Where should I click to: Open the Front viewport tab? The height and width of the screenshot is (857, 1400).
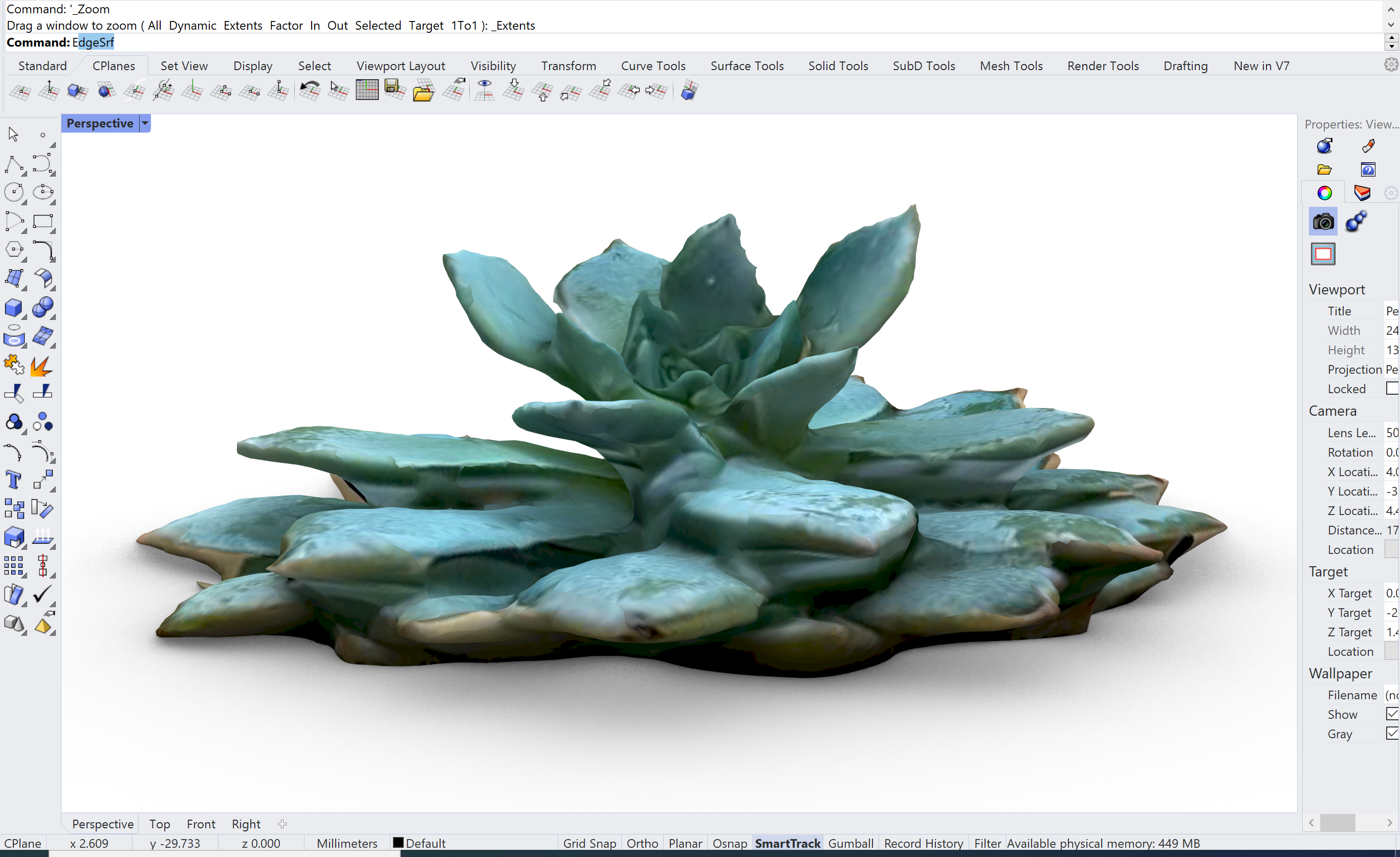201,824
